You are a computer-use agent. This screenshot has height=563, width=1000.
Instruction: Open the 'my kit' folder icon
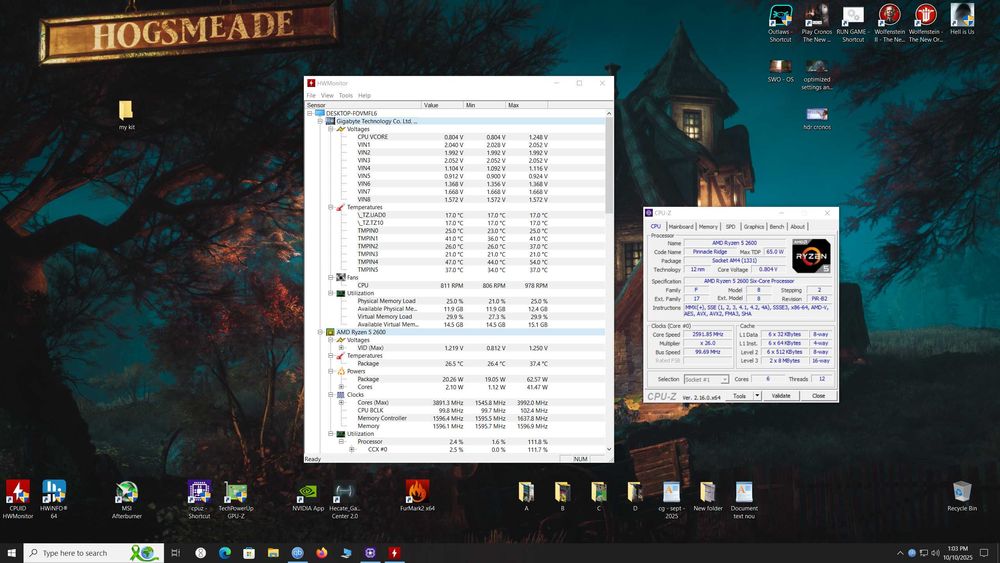[x=126, y=110]
